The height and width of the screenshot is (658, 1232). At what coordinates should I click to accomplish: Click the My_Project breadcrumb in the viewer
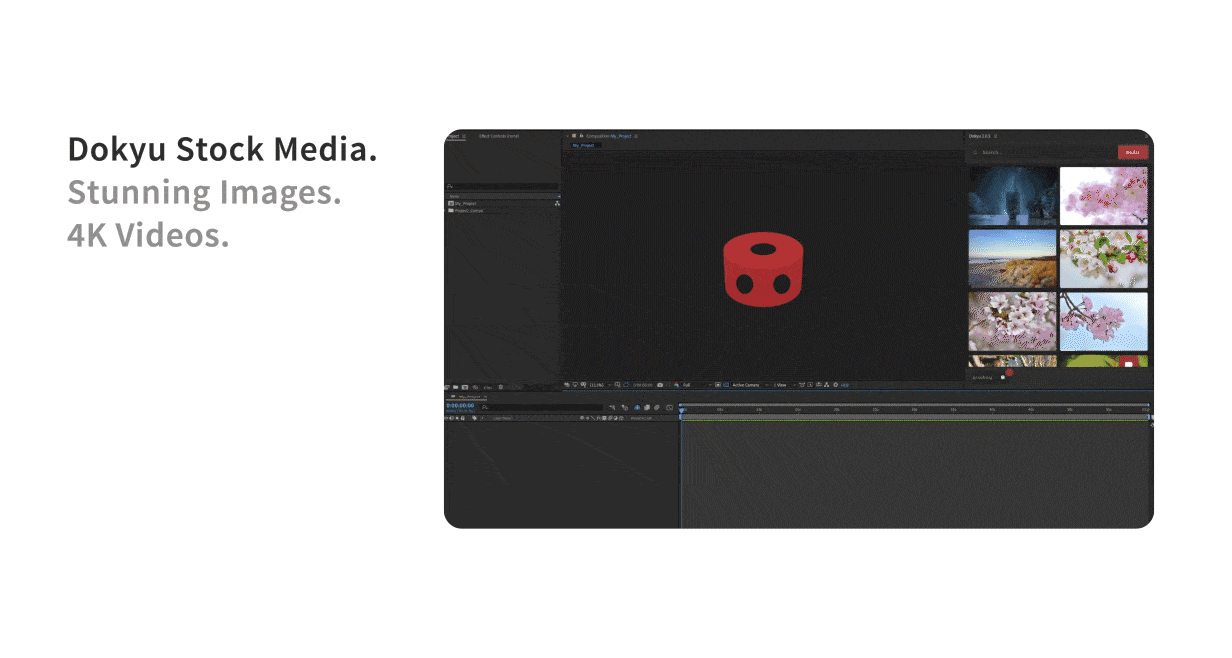[583, 145]
